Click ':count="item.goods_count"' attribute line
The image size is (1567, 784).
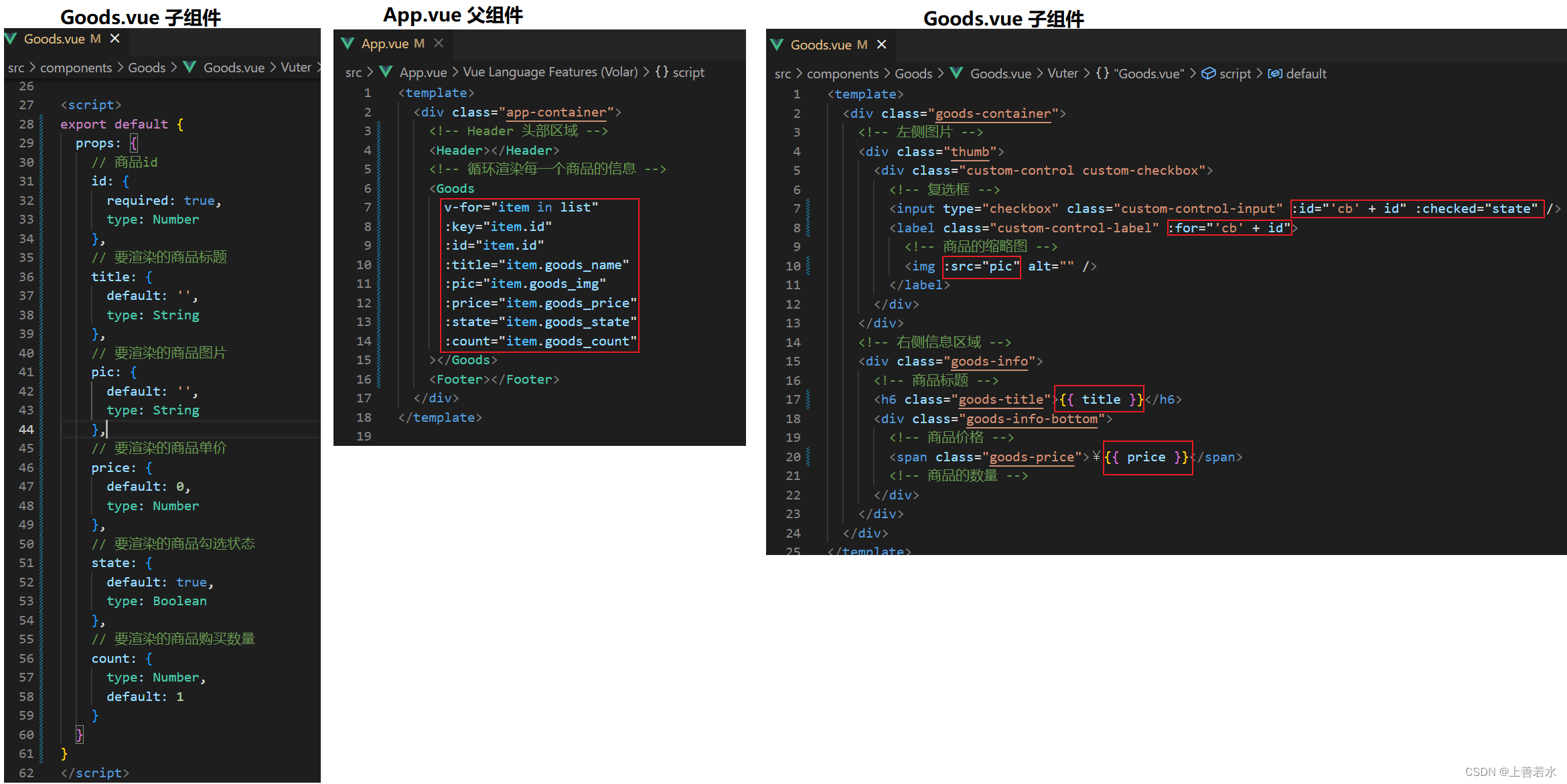click(540, 341)
